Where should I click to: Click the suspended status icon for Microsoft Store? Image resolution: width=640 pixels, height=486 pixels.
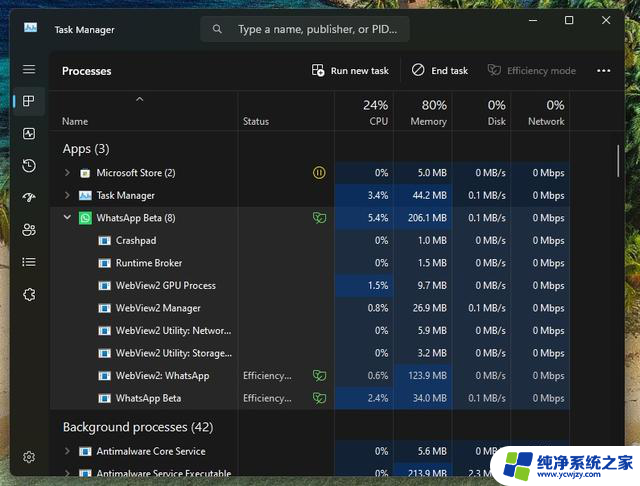(x=319, y=173)
